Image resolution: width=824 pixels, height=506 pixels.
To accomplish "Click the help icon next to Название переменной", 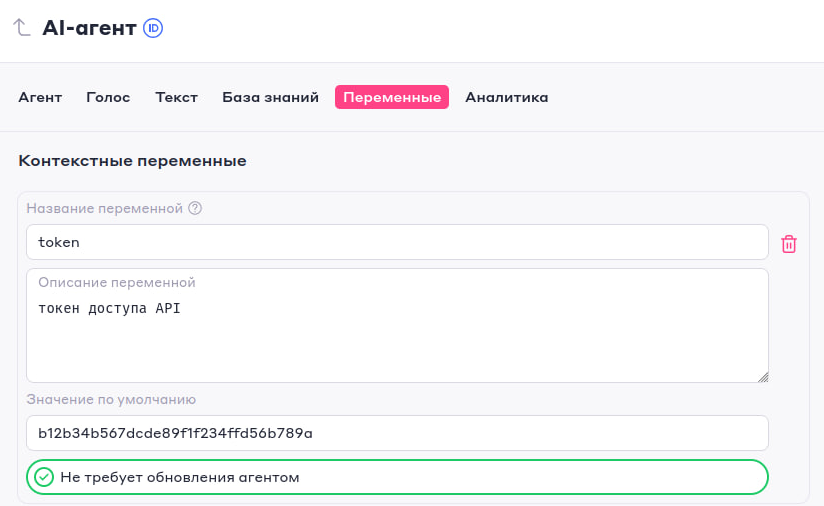I will point(195,208).
